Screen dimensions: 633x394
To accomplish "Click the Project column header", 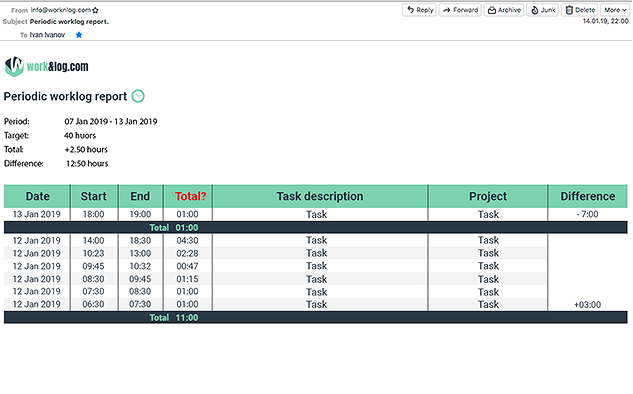I will (488, 196).
